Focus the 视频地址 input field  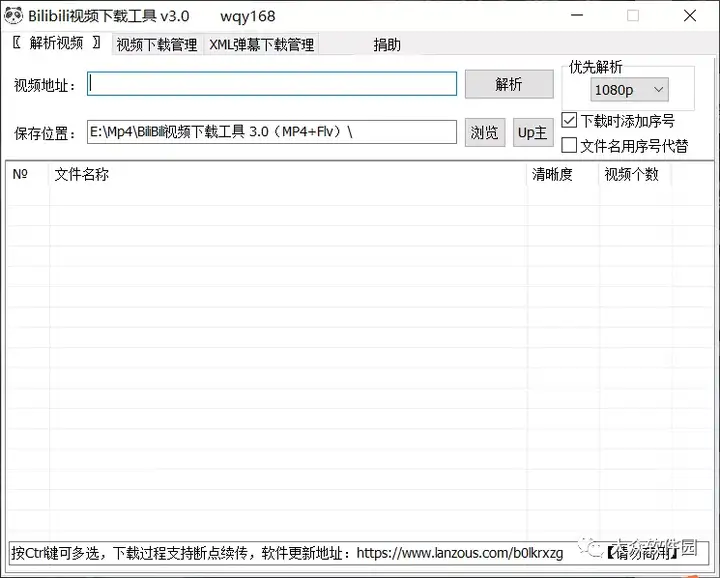(272, 84)
